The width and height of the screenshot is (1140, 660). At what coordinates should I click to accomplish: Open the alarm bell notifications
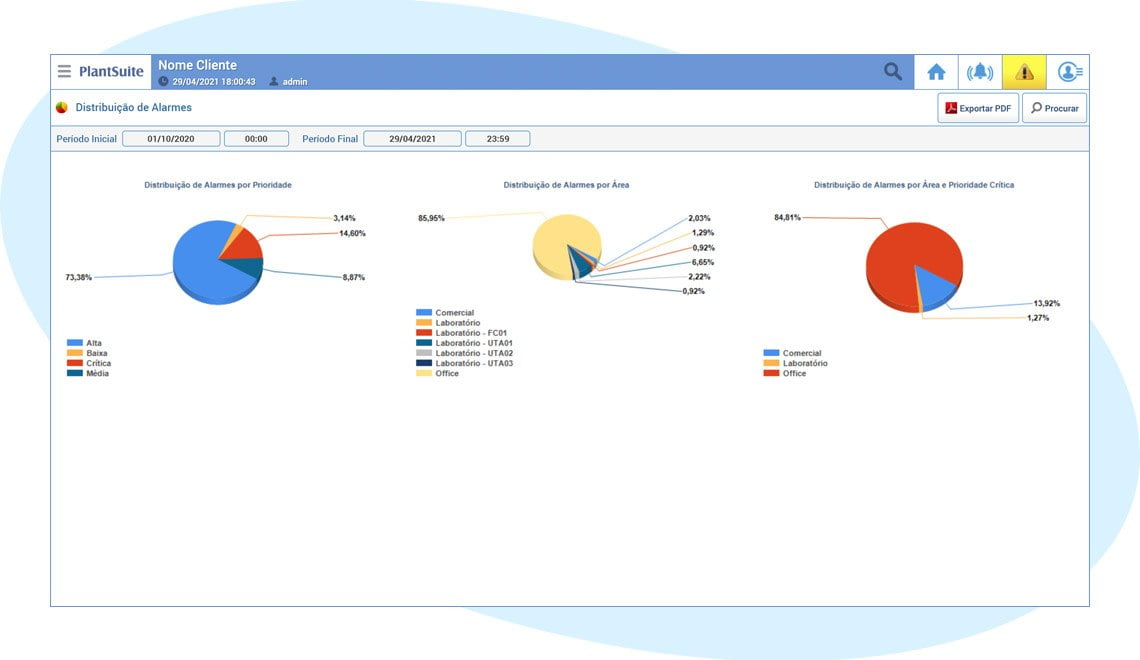pos(980,72)
